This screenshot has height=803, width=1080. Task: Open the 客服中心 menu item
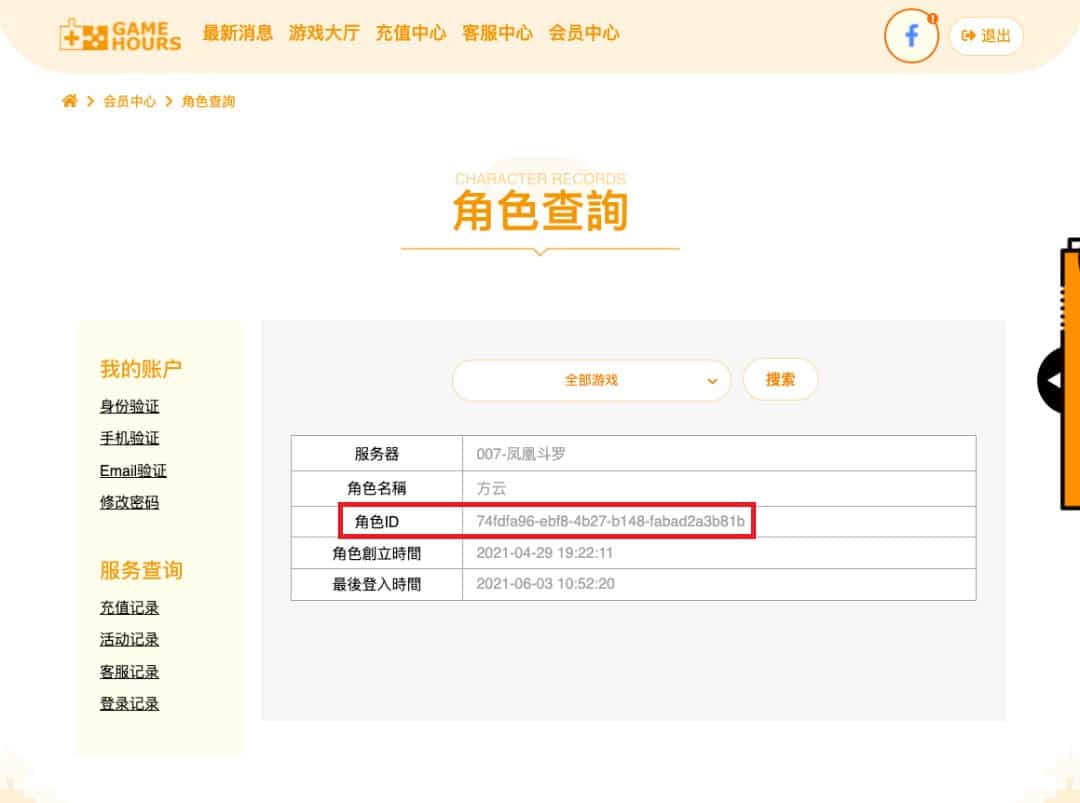[497, 32]
